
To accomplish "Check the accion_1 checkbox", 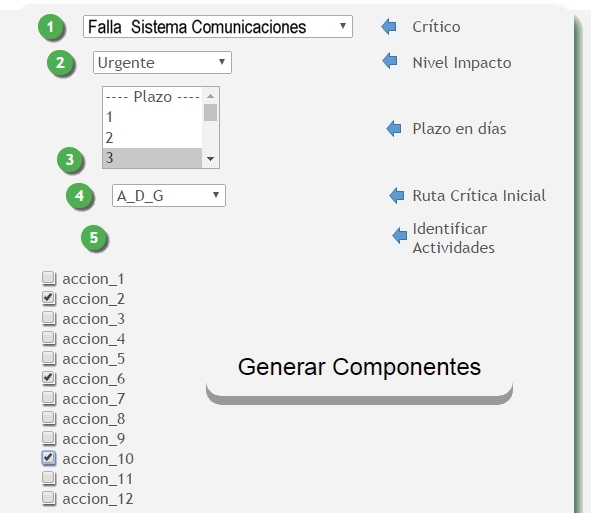I will coord(49,278).
